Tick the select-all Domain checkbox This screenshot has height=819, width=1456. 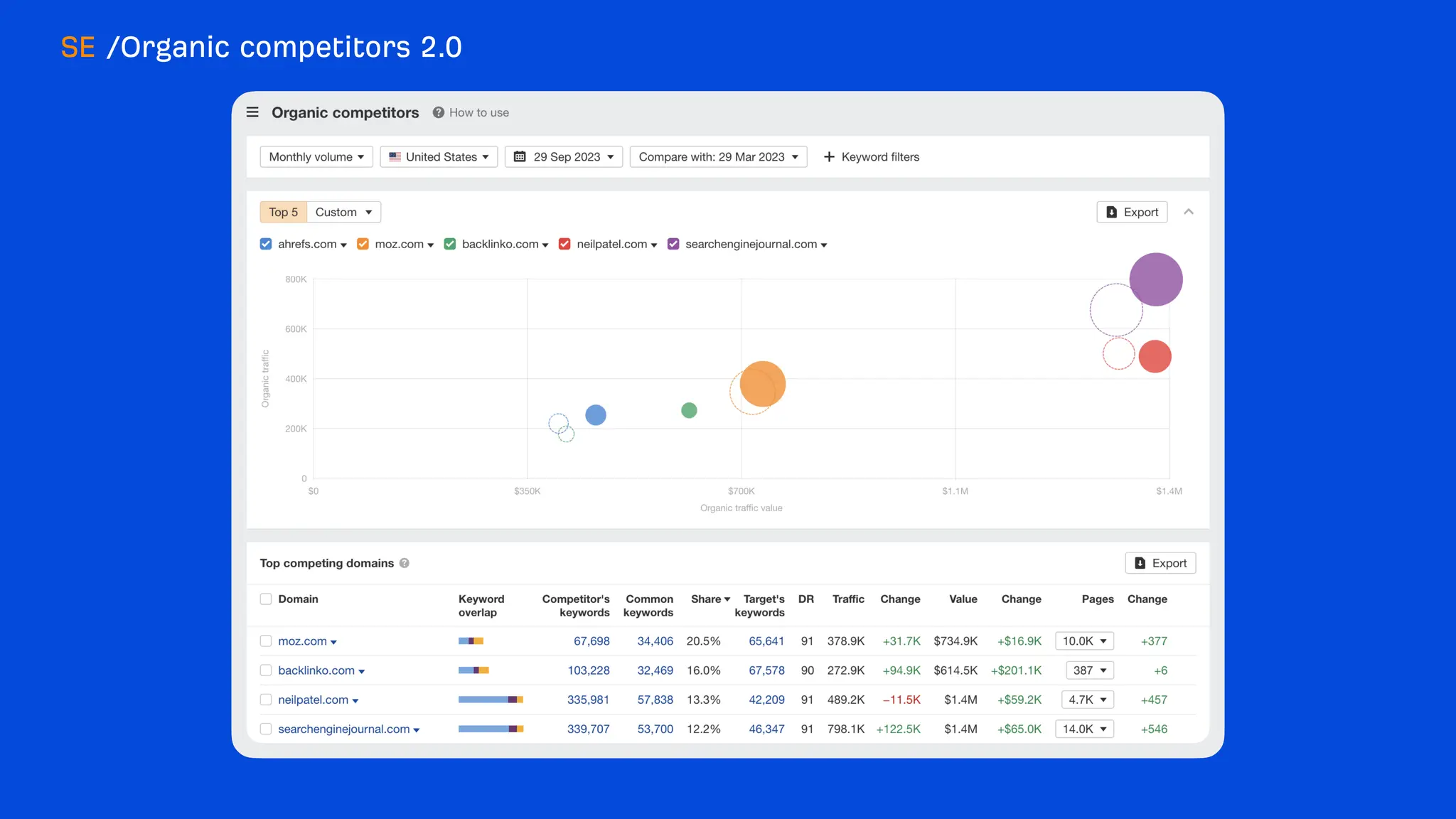tap(266, 599)
